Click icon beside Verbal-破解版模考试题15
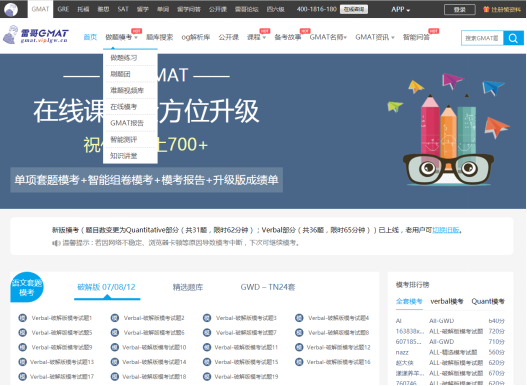This screenshot has width=527, height=386. pos(207,362)
